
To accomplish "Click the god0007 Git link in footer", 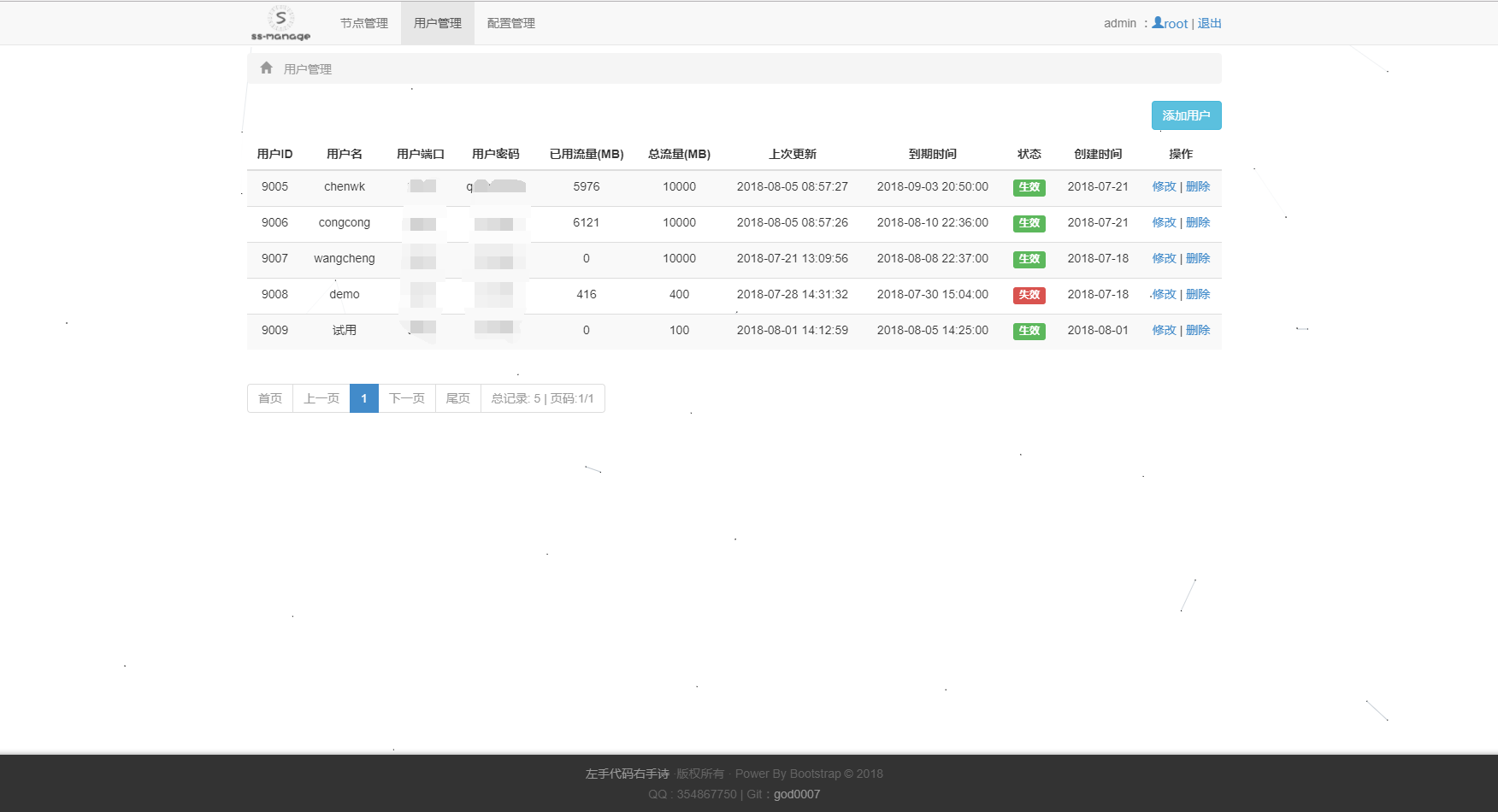I will click(797, 794).
